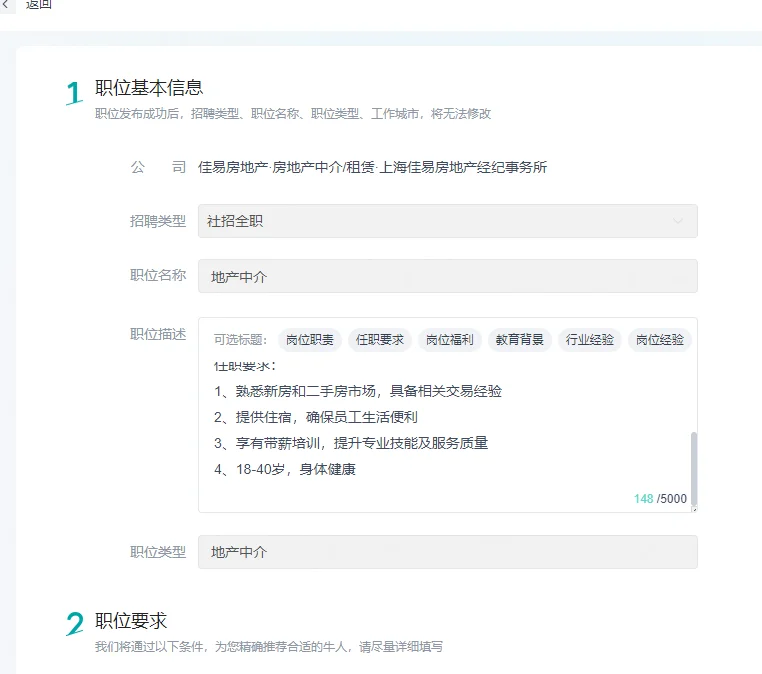Go back with the 返回 arrow
Screen dimensions: 762x674
point(5,4)
